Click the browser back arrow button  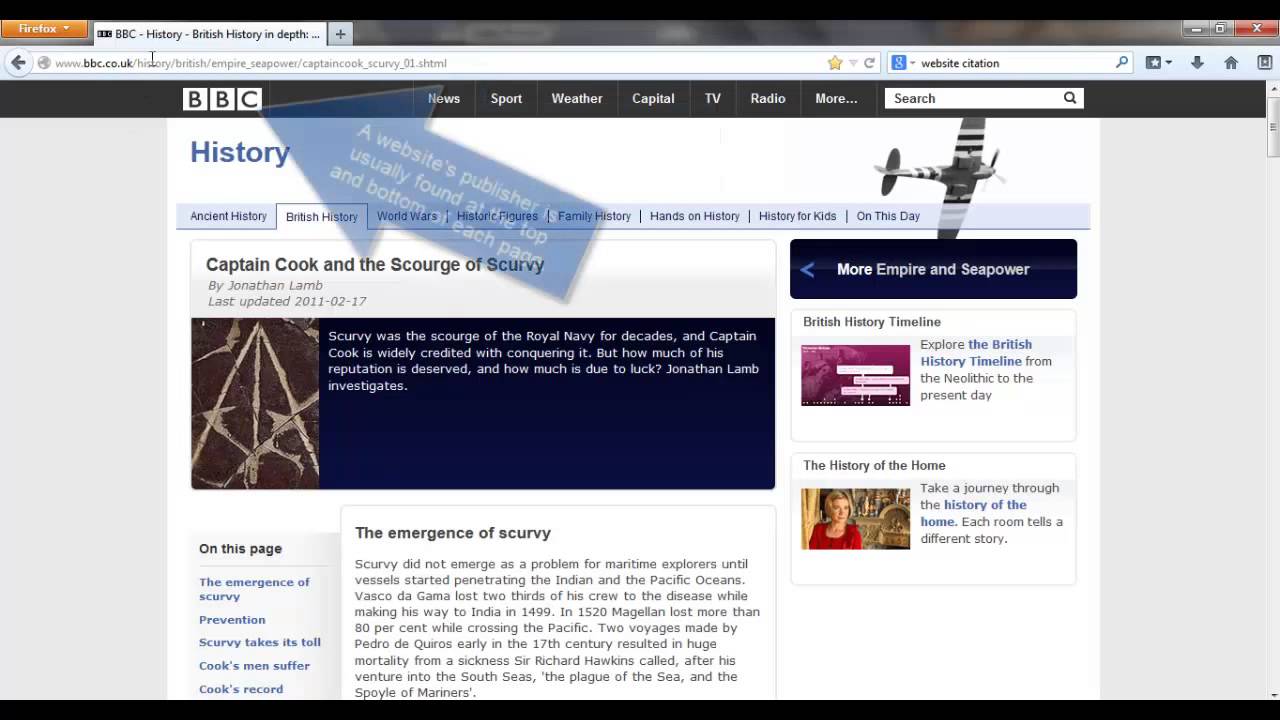click(18, 63)
